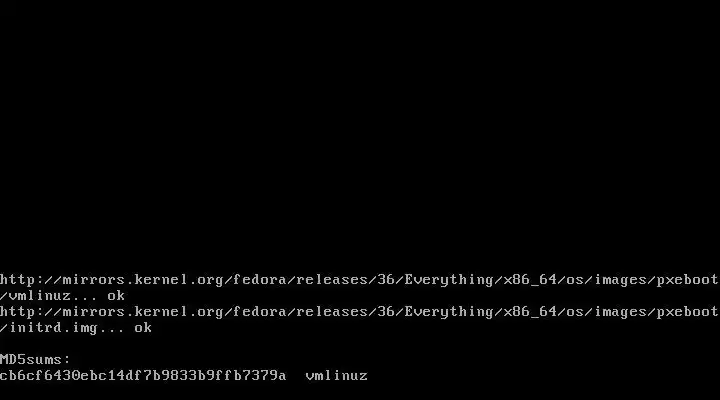Viewport: 720px width, 400px height.
Task: Click the "/vmlinuz... ok" status line
Action: (x=62, y=296)
